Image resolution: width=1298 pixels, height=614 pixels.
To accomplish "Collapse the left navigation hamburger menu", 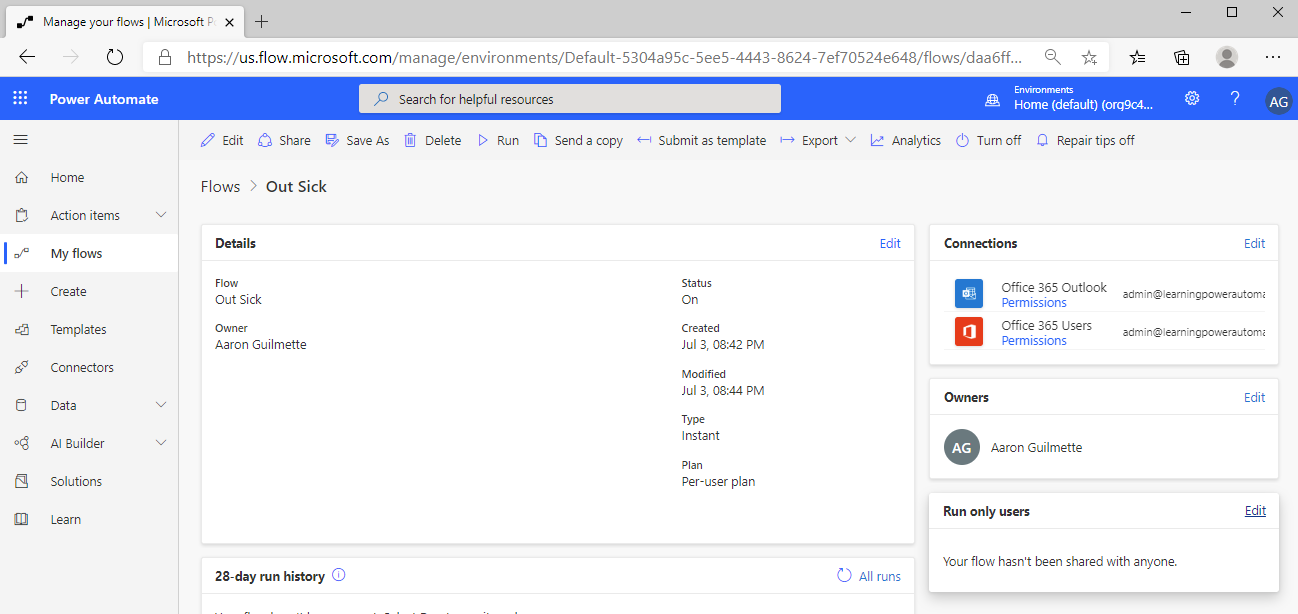I will pyautogui.click(x=21, y=140).
